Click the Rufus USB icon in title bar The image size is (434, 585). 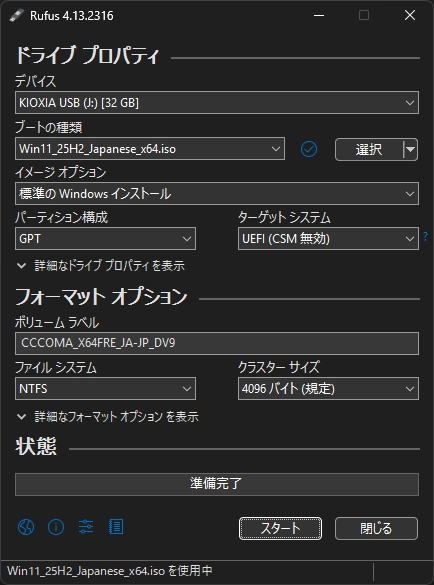click(17, 15)
